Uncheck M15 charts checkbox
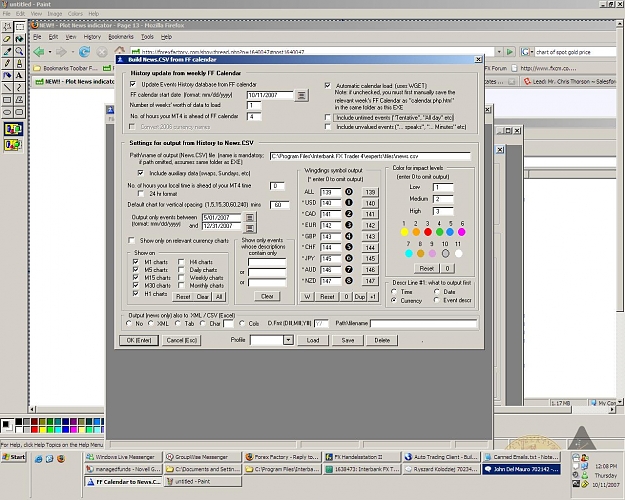This screenshot has height=500, width=625. 136,278
